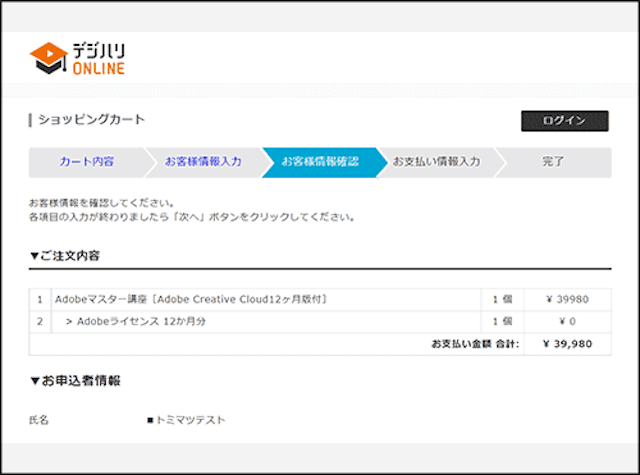Screen dimensions: 640x475
Task: Click quantity 1 個 for Adobeマスター講座
Action: pyautogui.click(x=502, y=300)
